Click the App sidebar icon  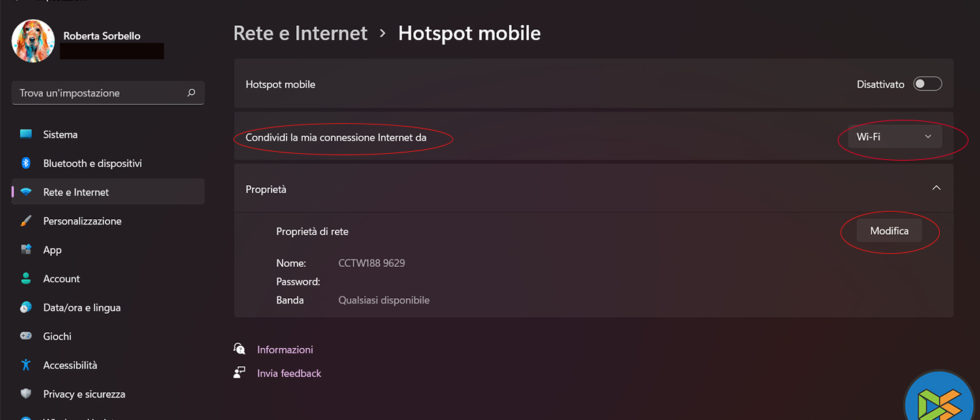[x=26, y=250]
